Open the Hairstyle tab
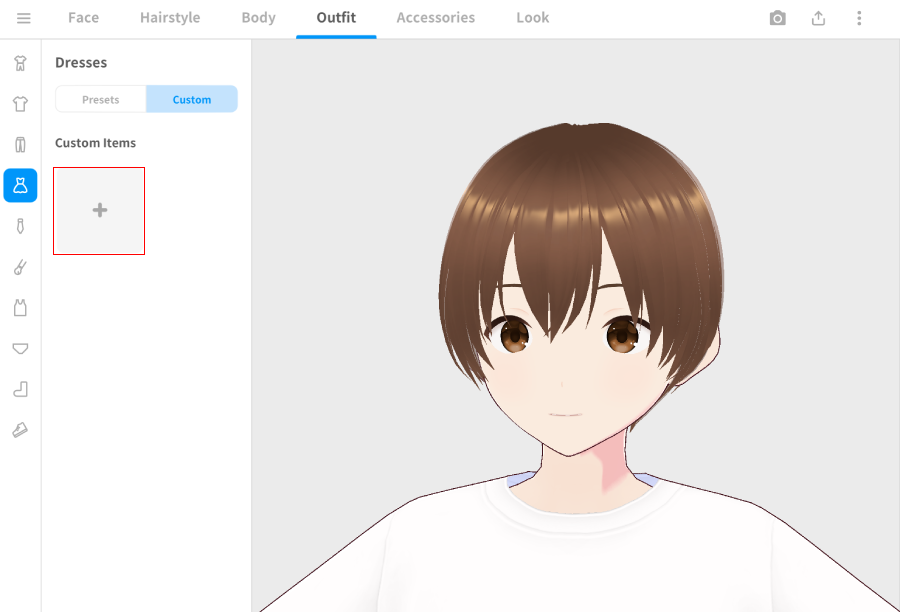Image resolution: width=900 pixels, height=612 pixels. 170,18
